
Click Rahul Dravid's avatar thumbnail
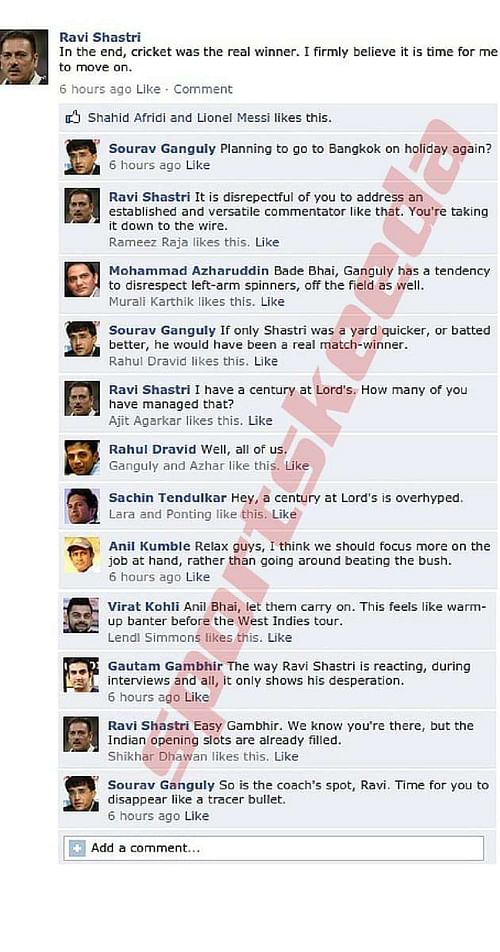[x=82, y=458]
